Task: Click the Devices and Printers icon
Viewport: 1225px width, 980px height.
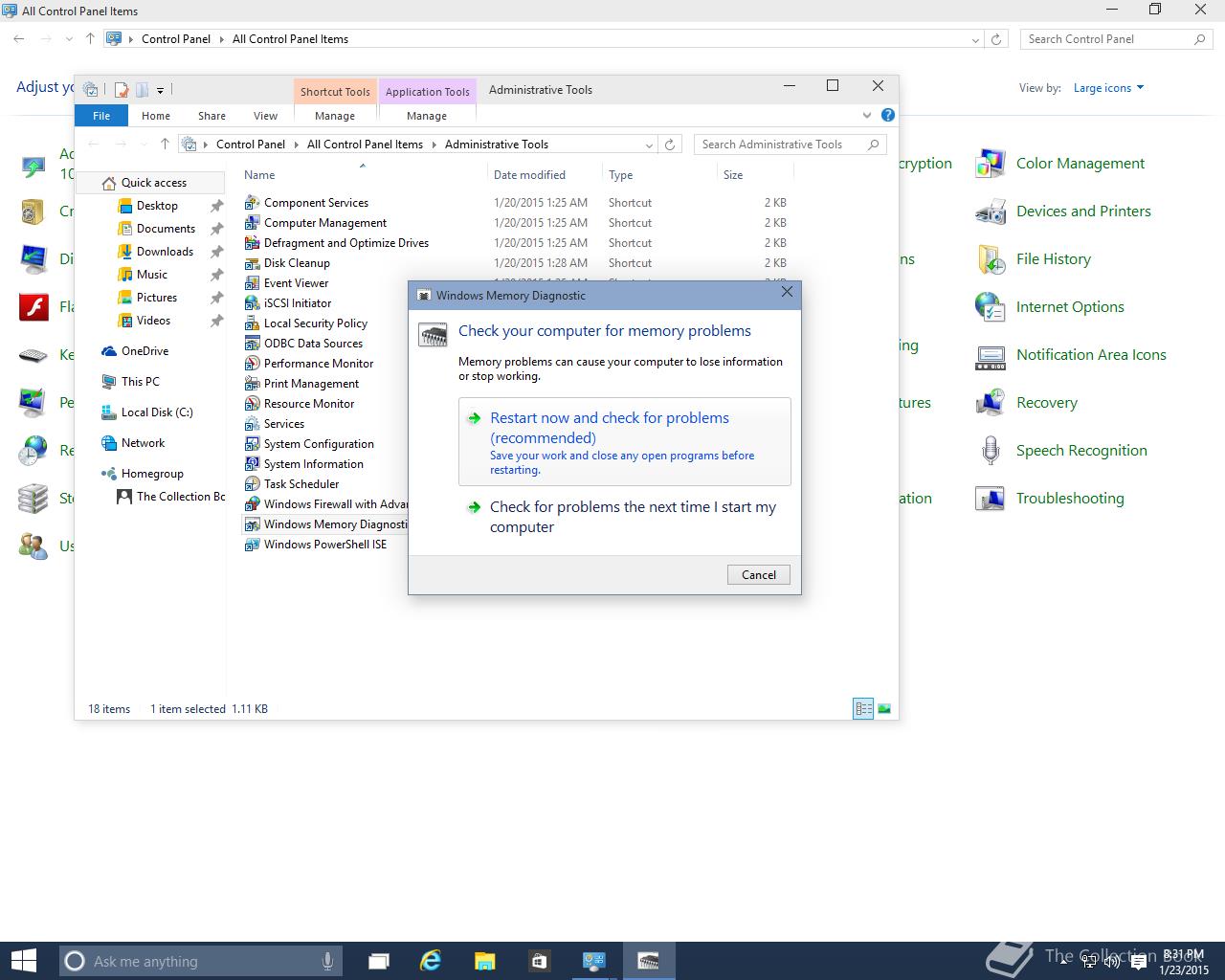Action: [990, 212]
